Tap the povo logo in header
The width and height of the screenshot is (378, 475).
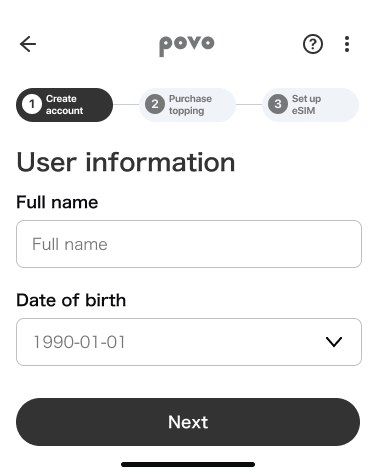pyautogui.click(x=187, y=46)
